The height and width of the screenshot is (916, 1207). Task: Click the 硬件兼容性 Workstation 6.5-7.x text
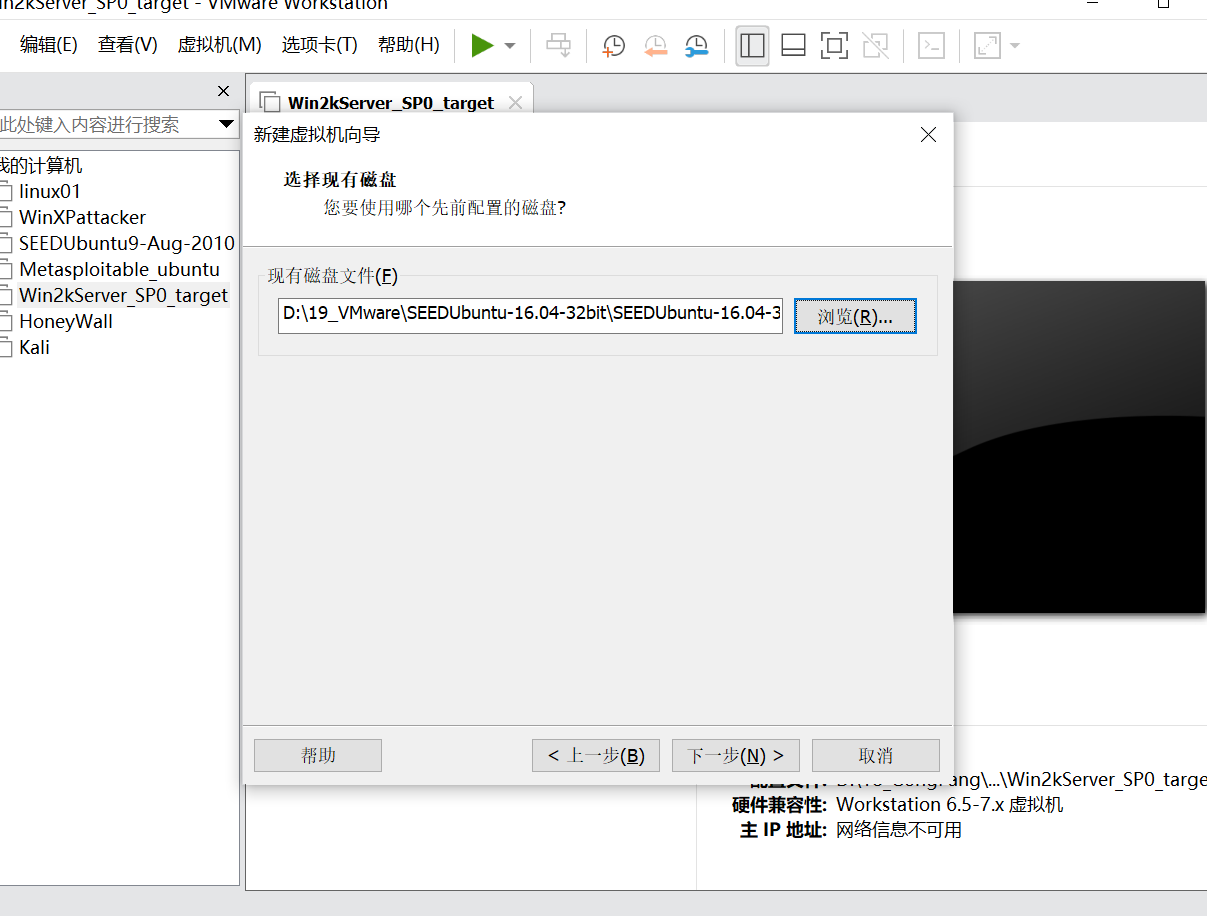tap(898, 804)
